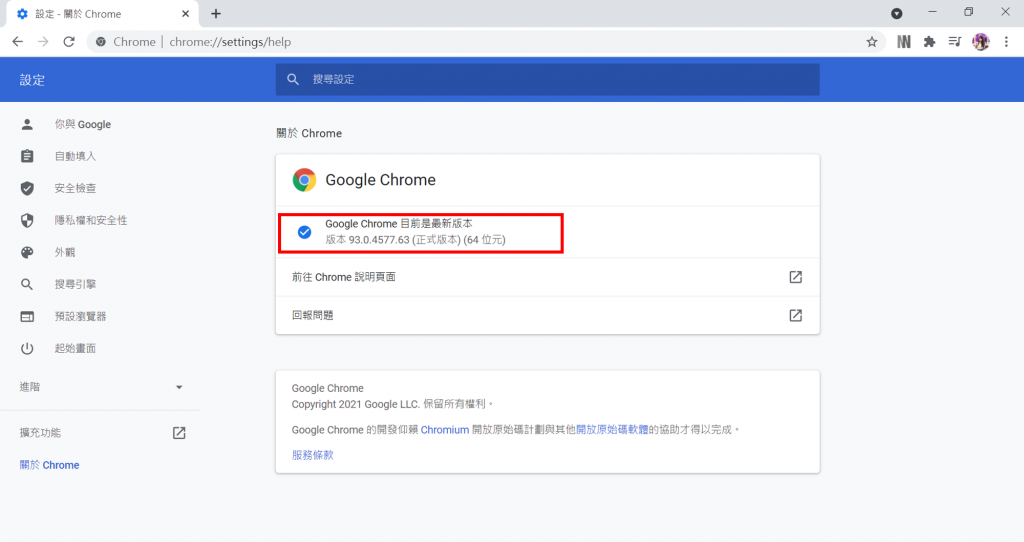Open the Chromium link

point(445,430)
